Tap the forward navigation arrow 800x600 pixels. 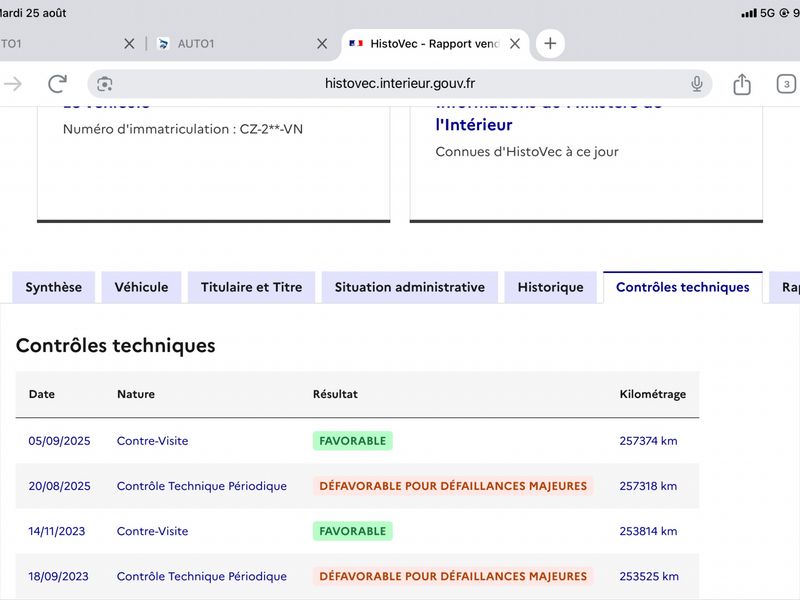[12, 84]
